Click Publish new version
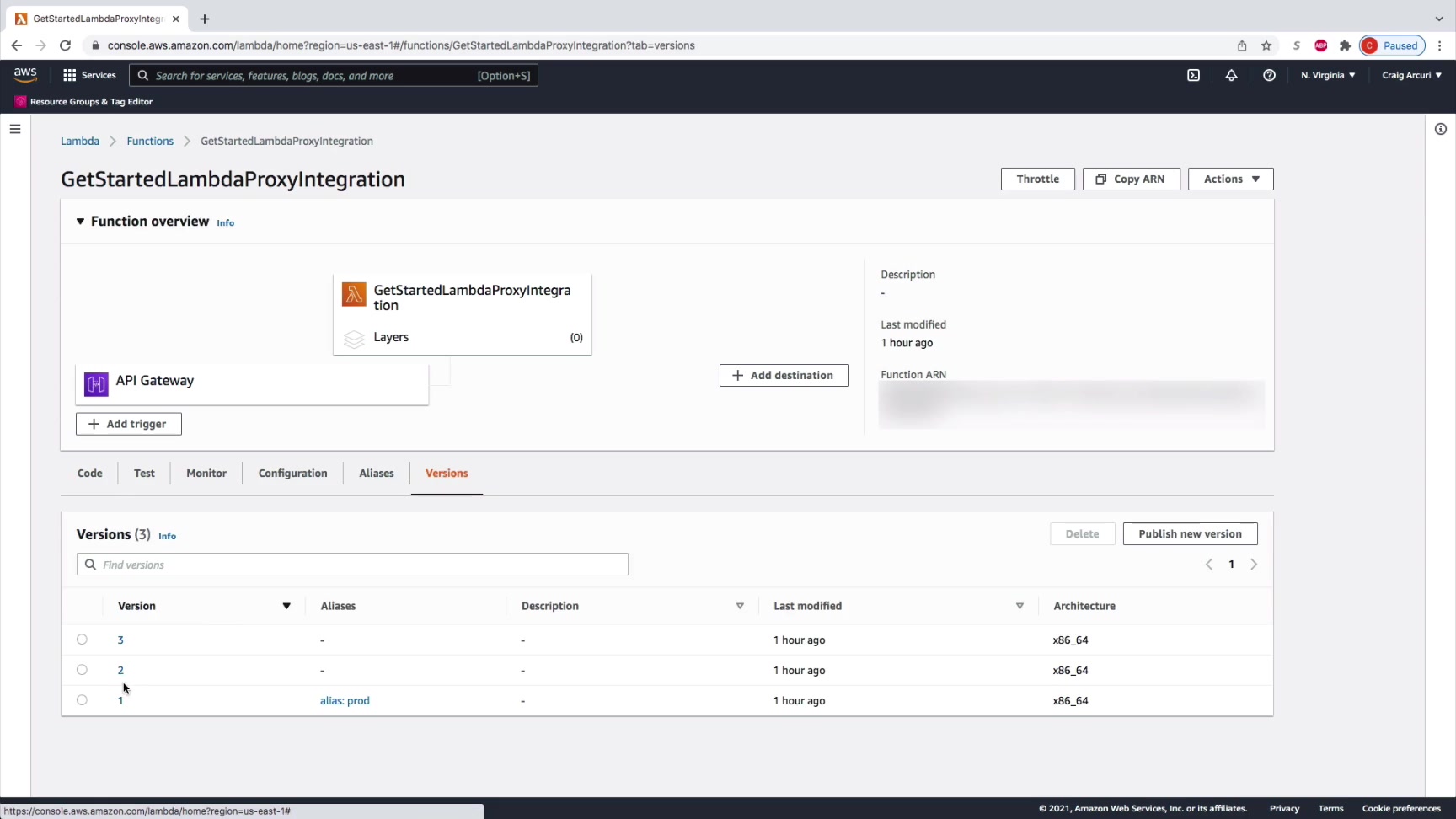1456x819 pixels. (x=1191, y=534)
